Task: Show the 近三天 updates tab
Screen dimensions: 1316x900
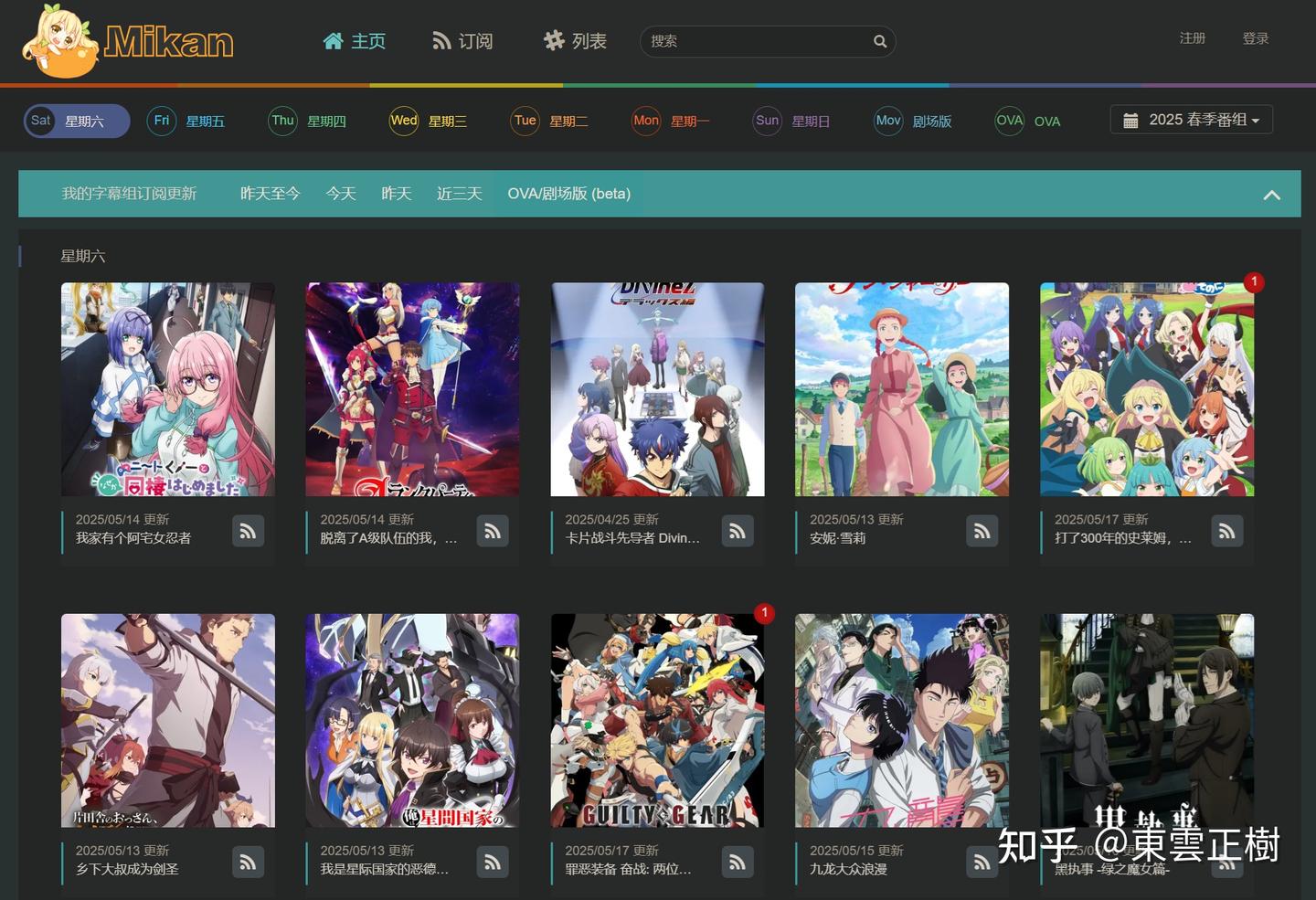Action: 459,194
